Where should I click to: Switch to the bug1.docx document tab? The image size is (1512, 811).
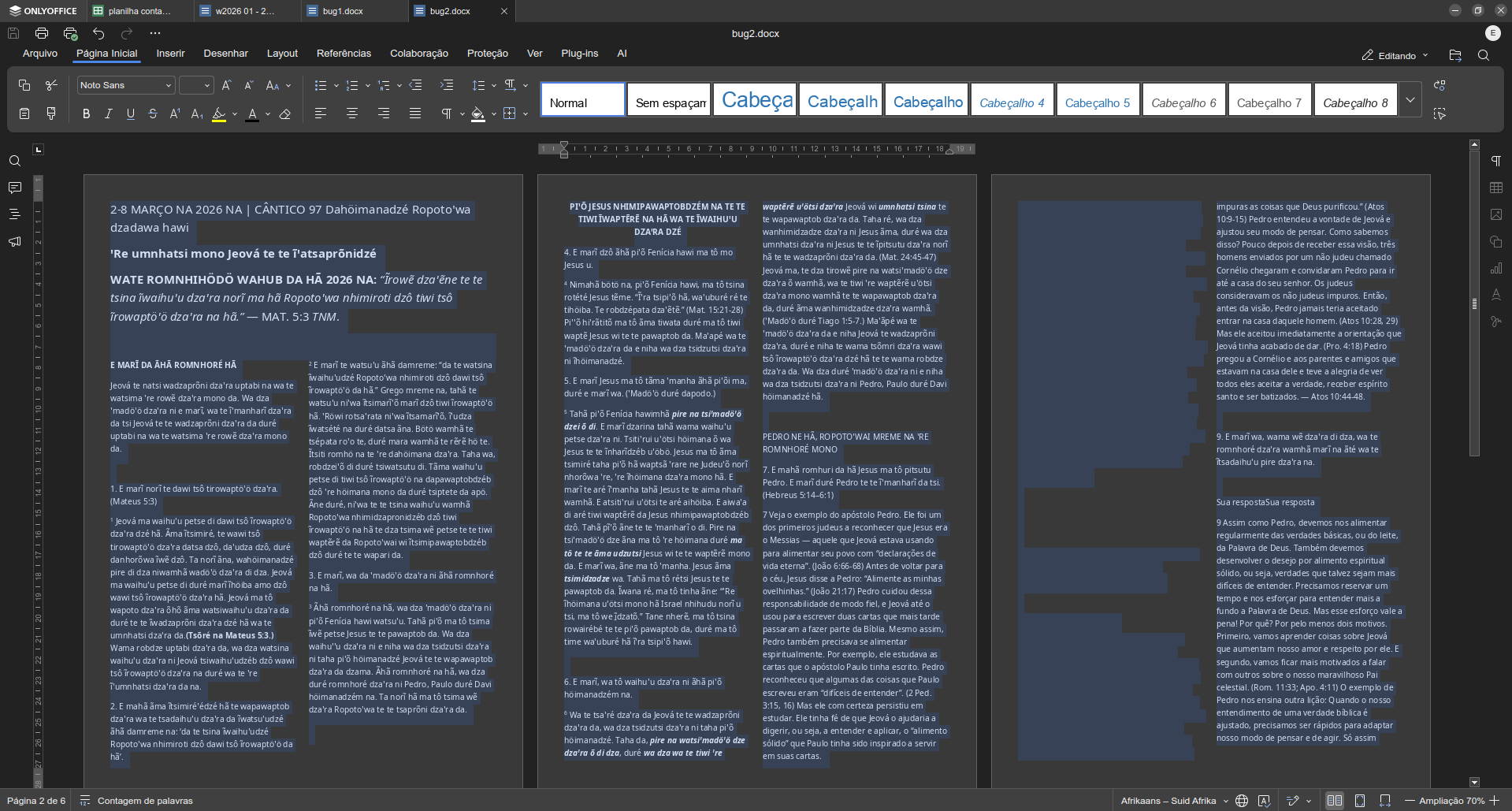(343, 11)
